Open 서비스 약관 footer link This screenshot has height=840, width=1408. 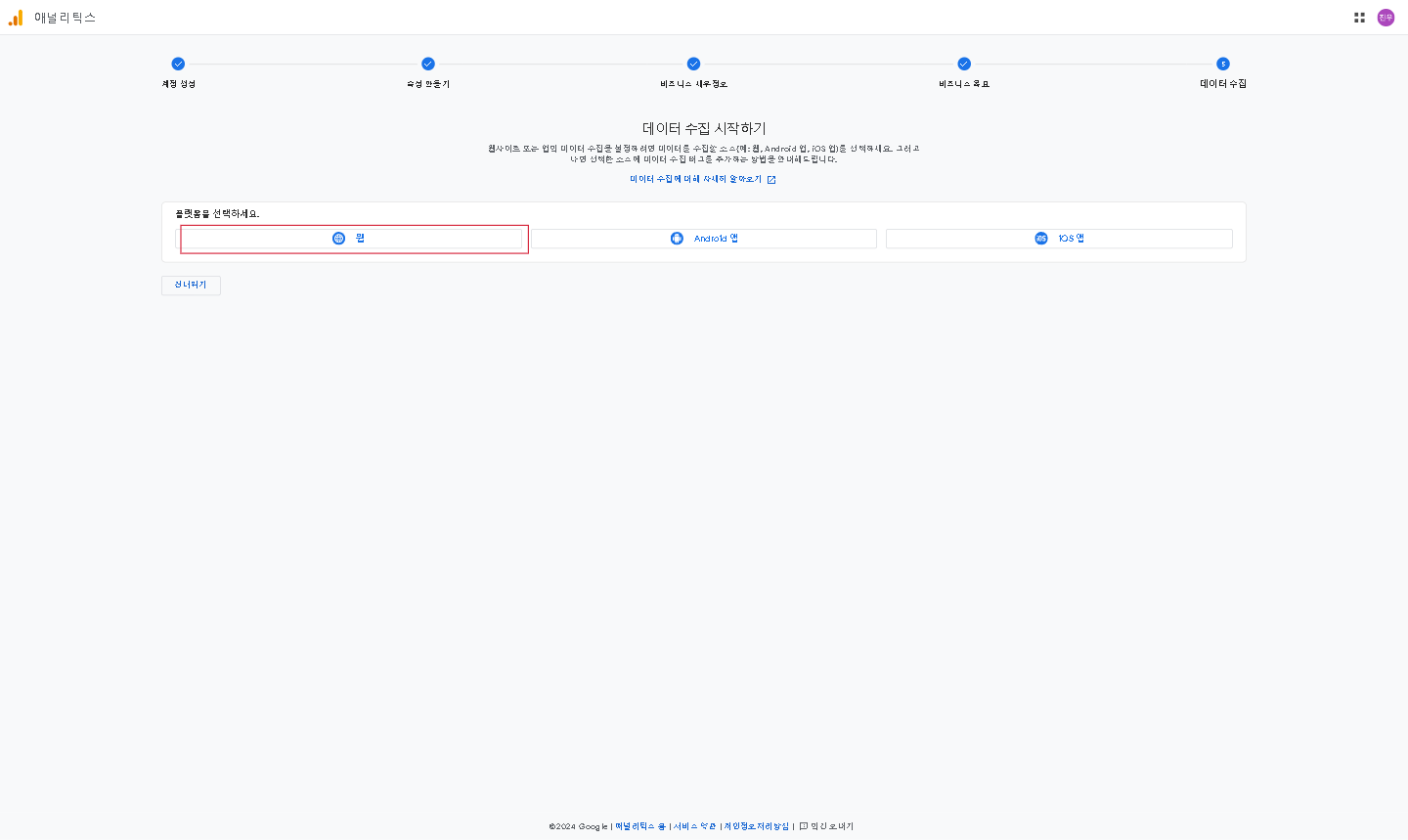tap(695, 826)
